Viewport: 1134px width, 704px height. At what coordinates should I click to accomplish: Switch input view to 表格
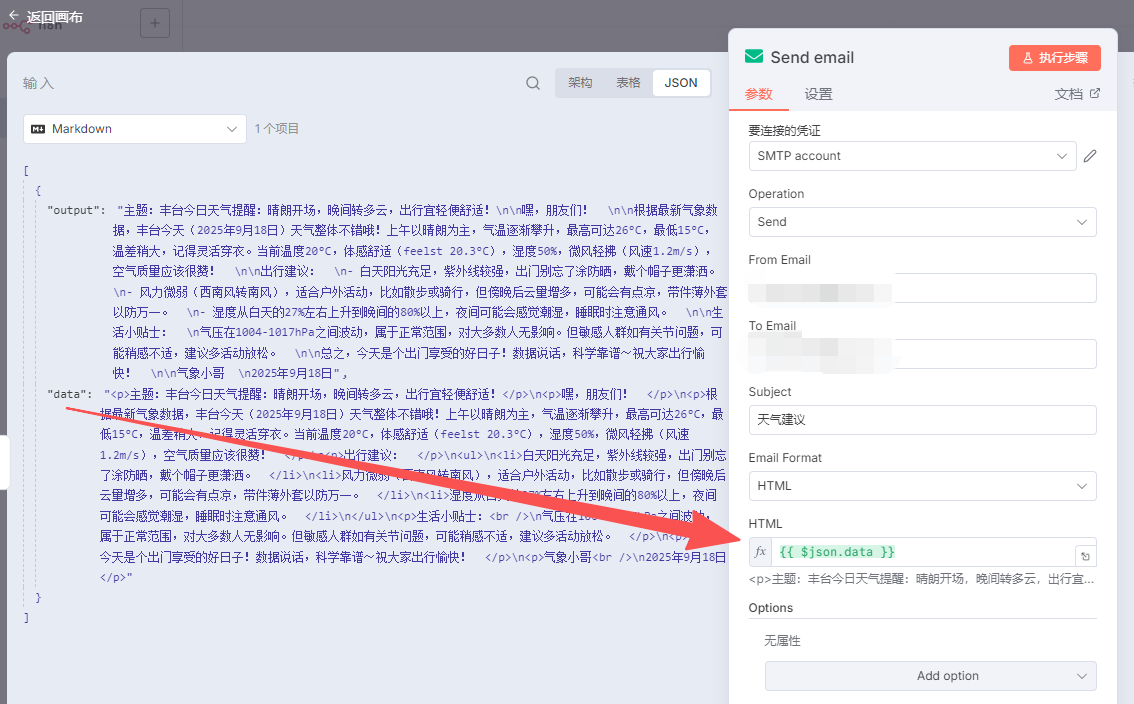[x=628, y=83]
